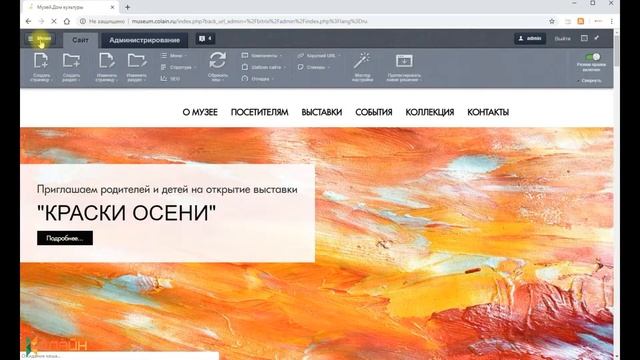
Task: Open the Bitrix main Меню button
Action: point(40,39)
